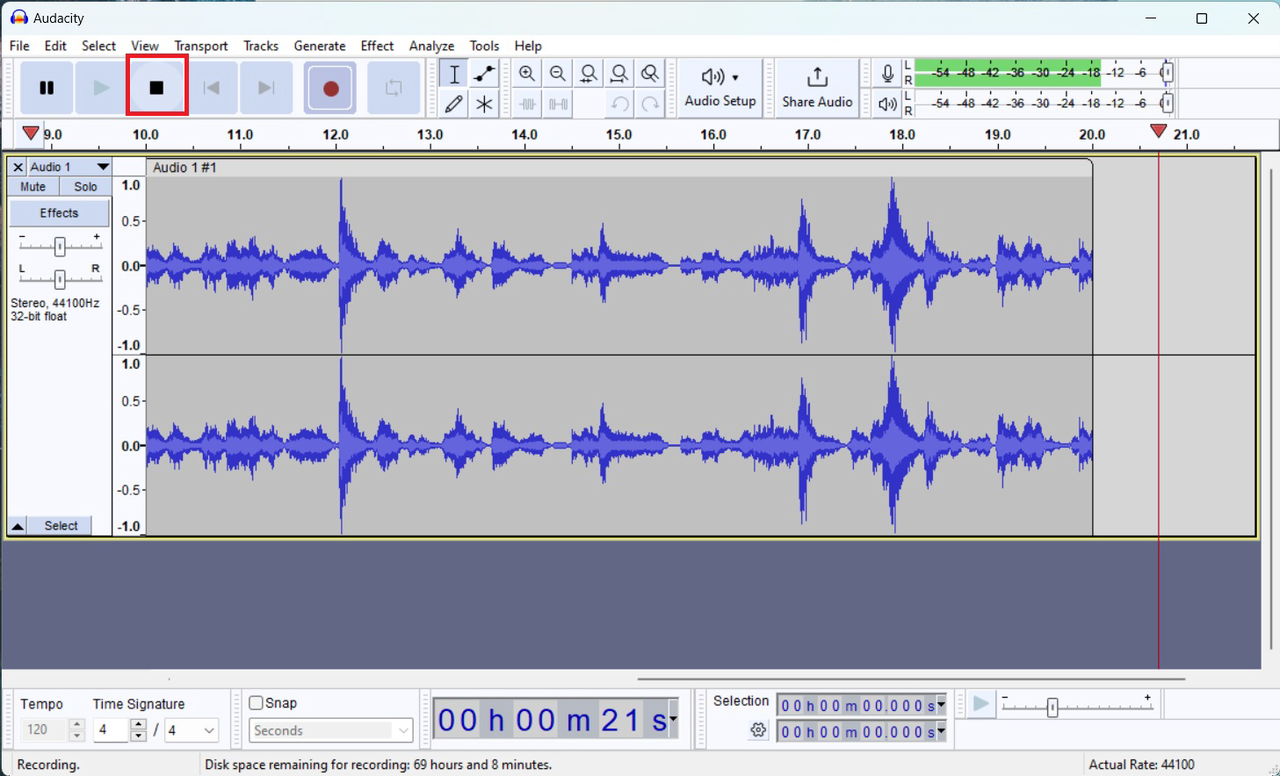Click the Trim Audio Outside Selection icon
1280x776 pixels.
(527, 104)
